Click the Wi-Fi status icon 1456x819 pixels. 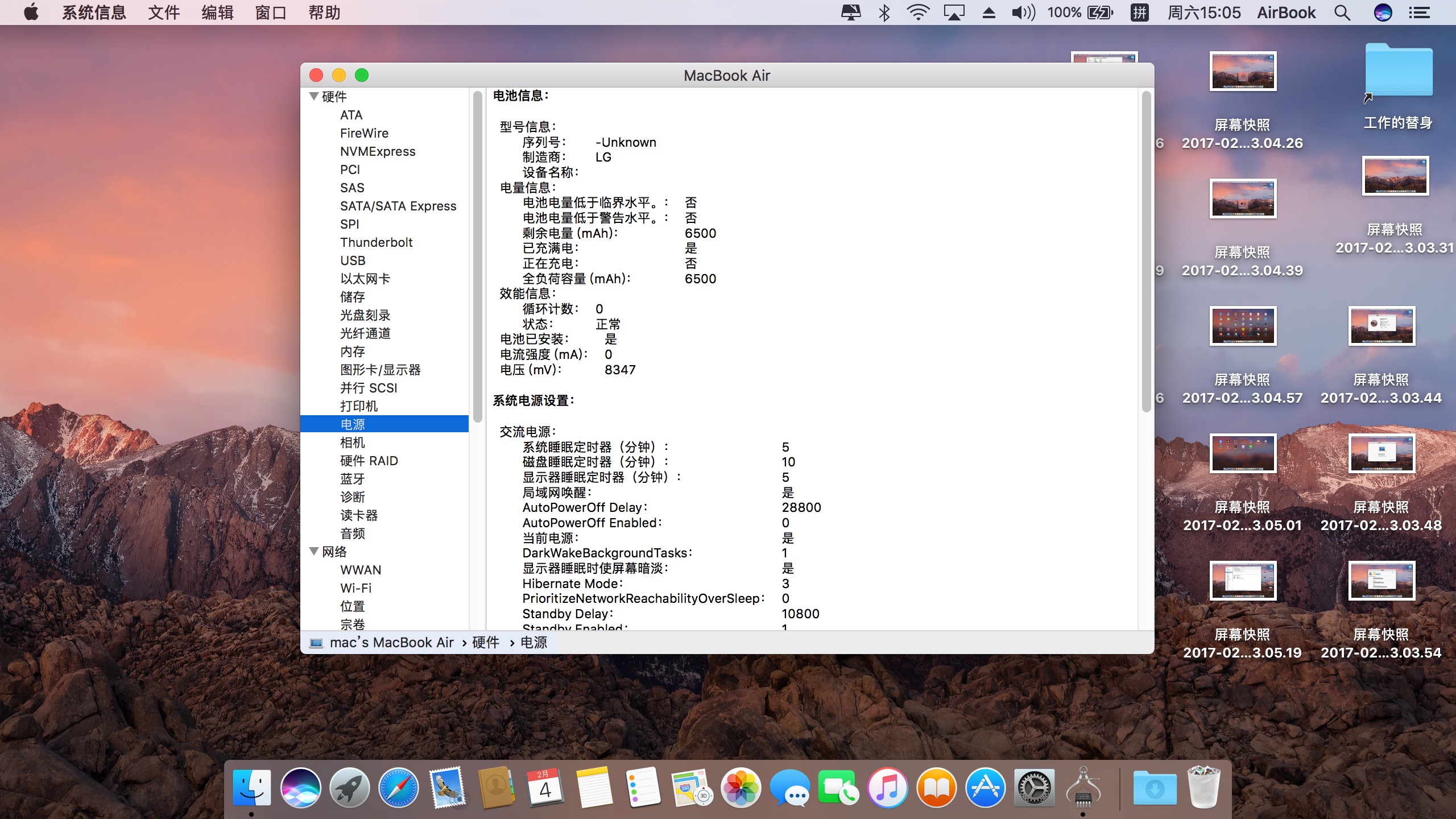[917, 13]
